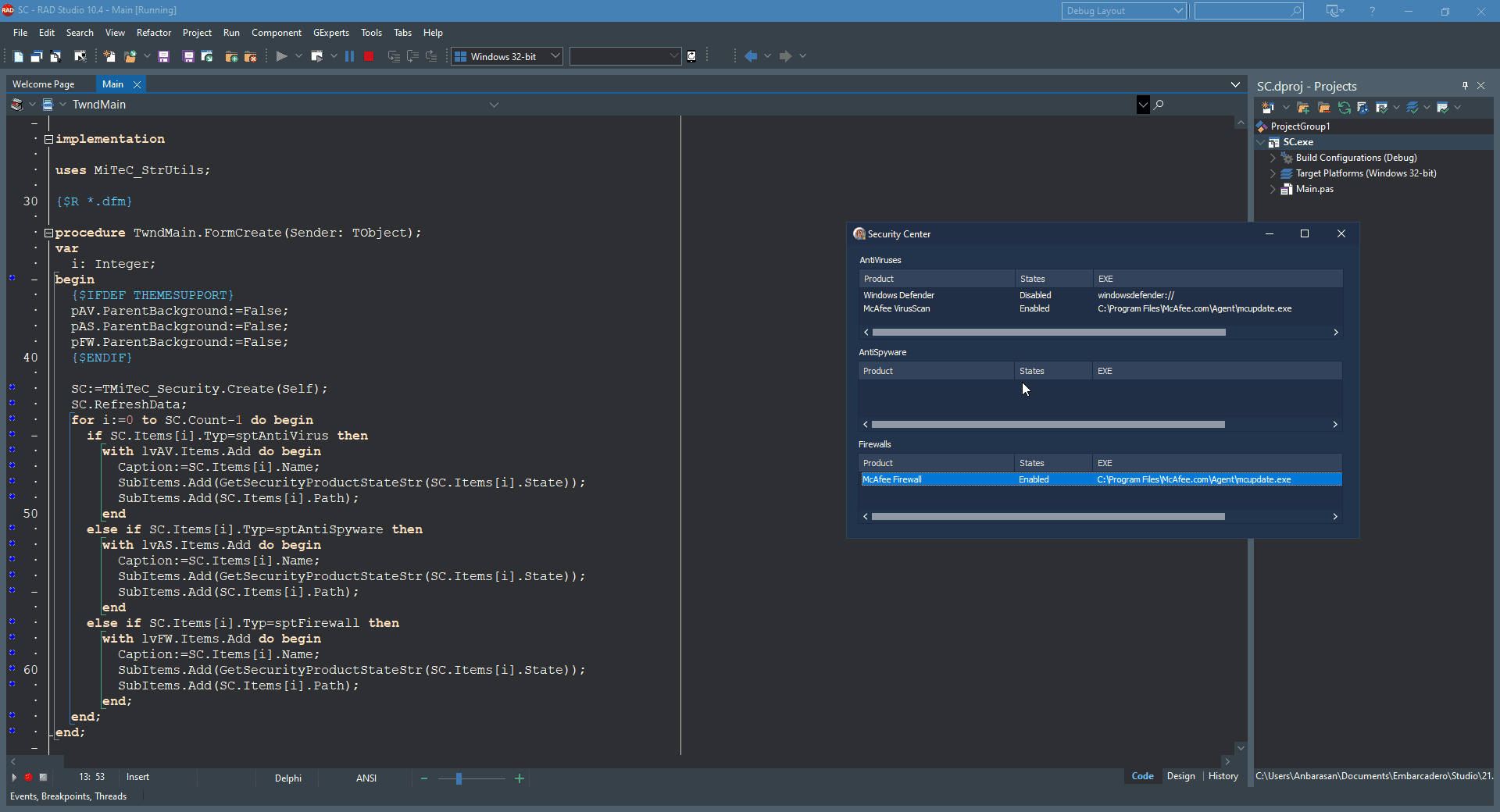Click New project icon in Projects panel
The height and width of the screenshot is (812, 1500).
(x=1268, y=108)
